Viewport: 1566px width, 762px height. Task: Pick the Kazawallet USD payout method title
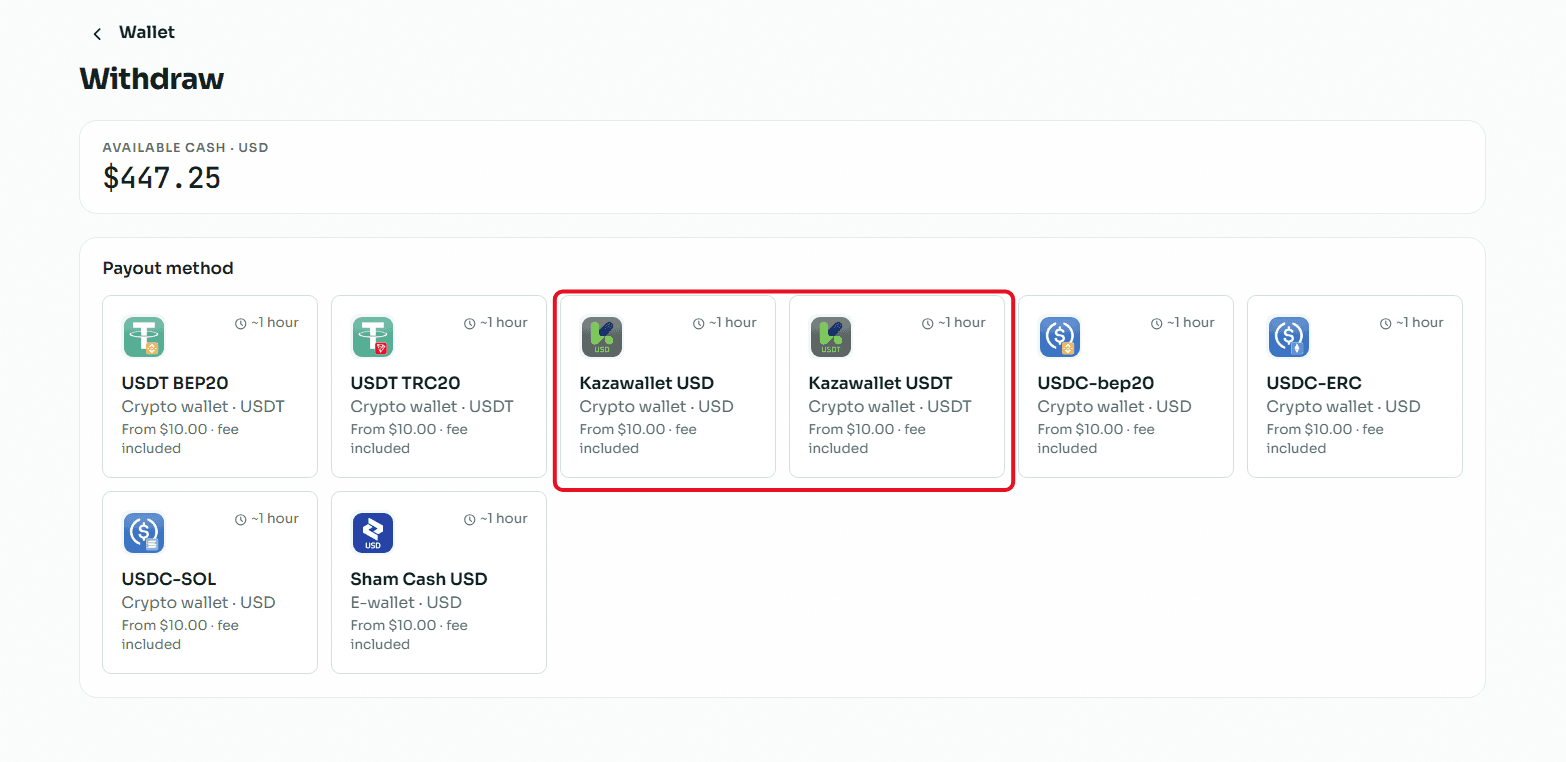pos(647,383)
